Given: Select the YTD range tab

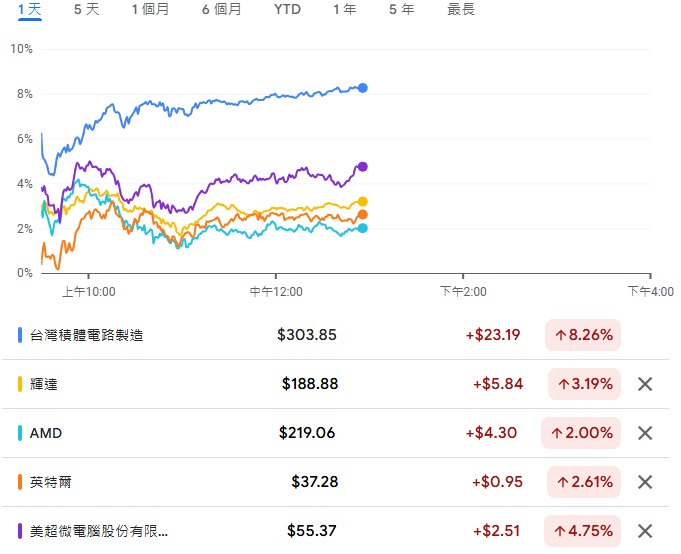Looking at the screenshot, I should pyautogui.click(x=287, y=10).
